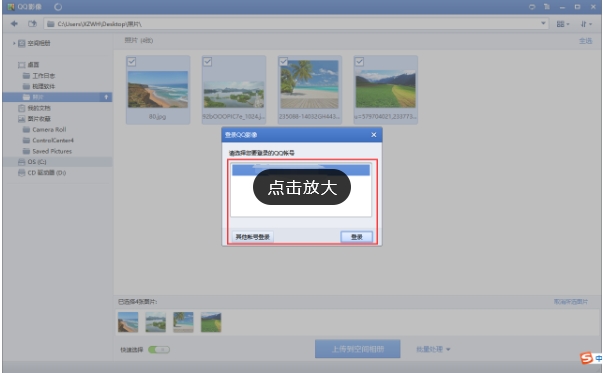Click the lake thumbnail in the selected tray
Viewport: 603px width, 373px height.
tap(155, 322)
